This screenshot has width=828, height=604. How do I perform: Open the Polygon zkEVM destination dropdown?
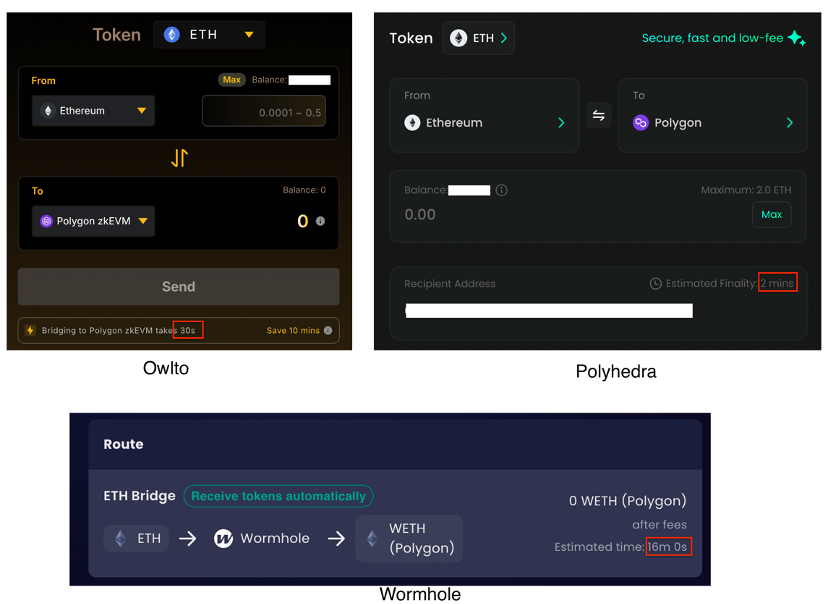(93, 221)
